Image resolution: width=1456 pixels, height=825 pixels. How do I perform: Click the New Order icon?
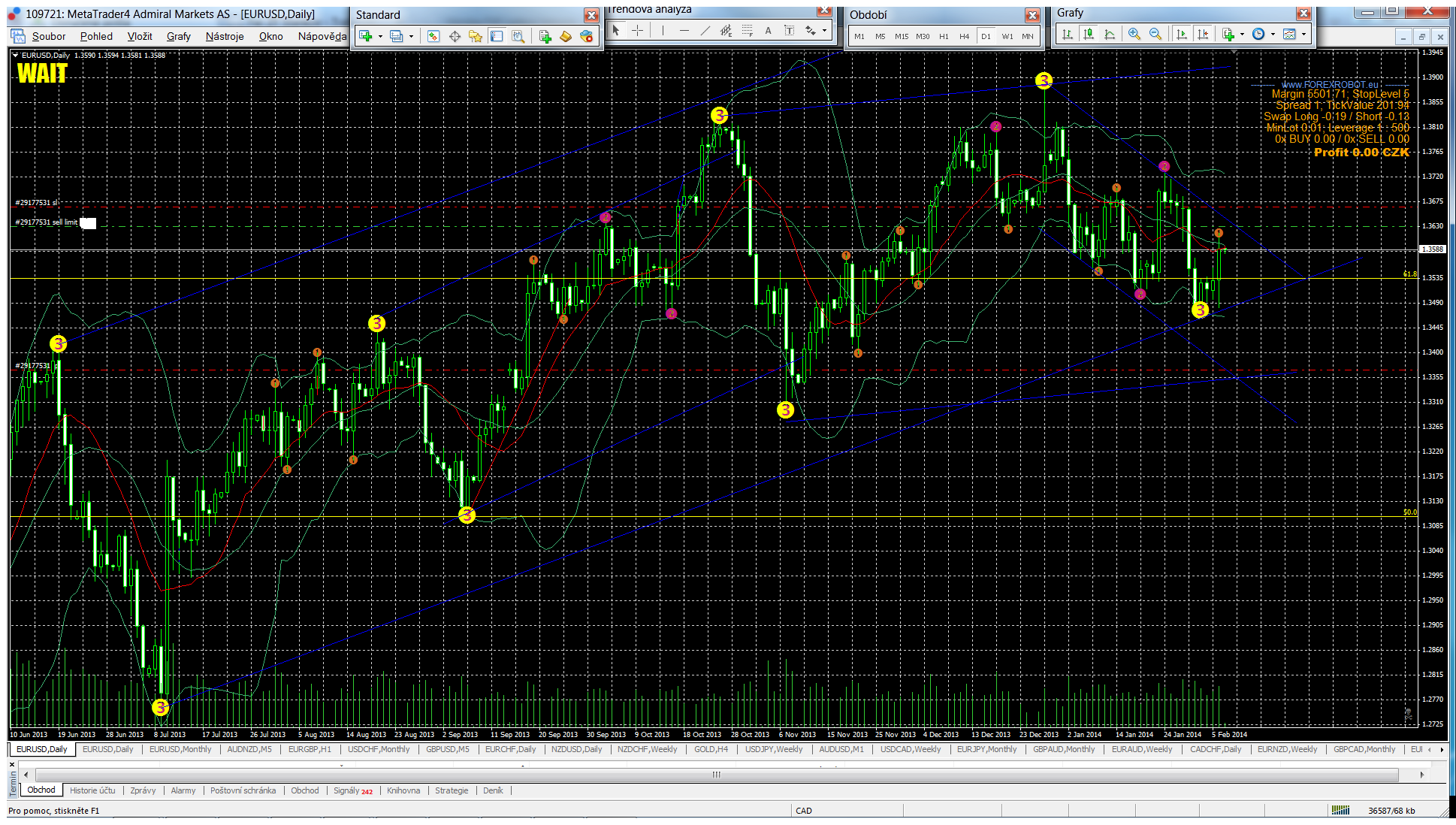pyautogui.click(x=545, y=36)
